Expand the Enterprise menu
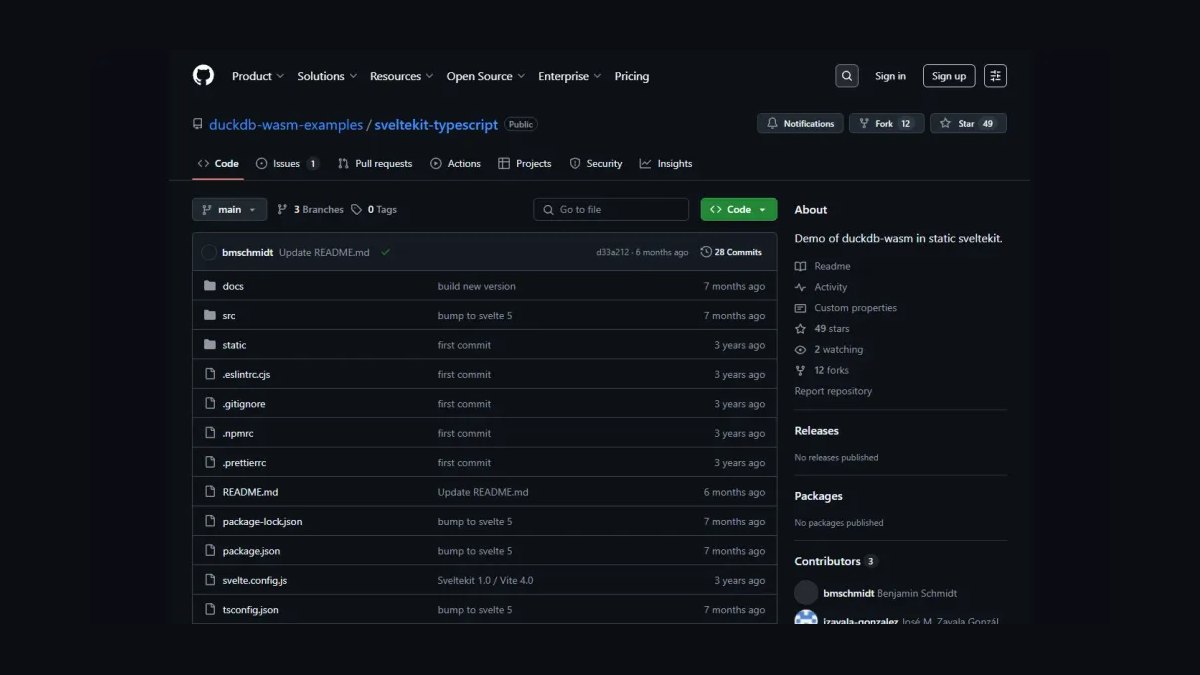The height and width of the screenshot is (675, 1200). pyautogui.click(x=570, y=76)
